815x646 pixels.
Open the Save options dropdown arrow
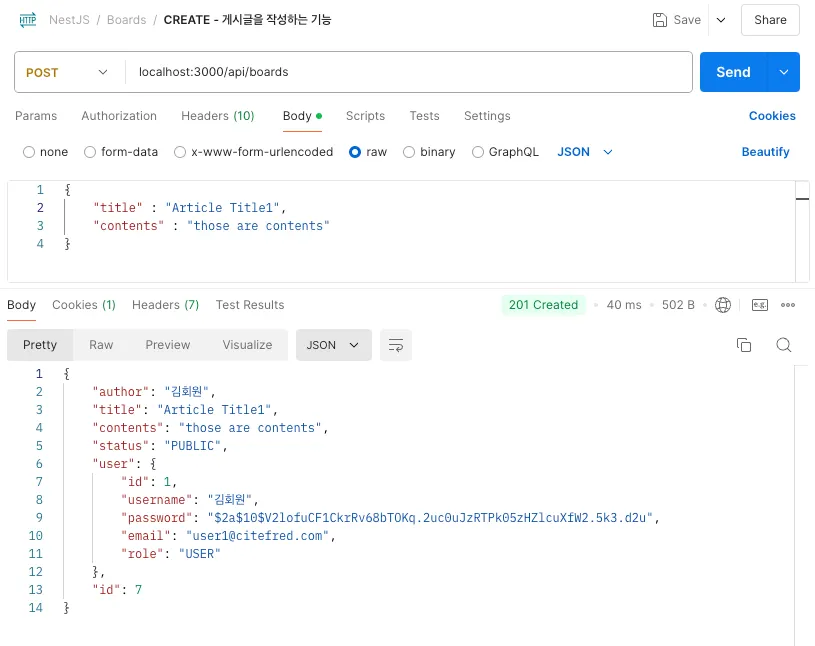point(721,20)
